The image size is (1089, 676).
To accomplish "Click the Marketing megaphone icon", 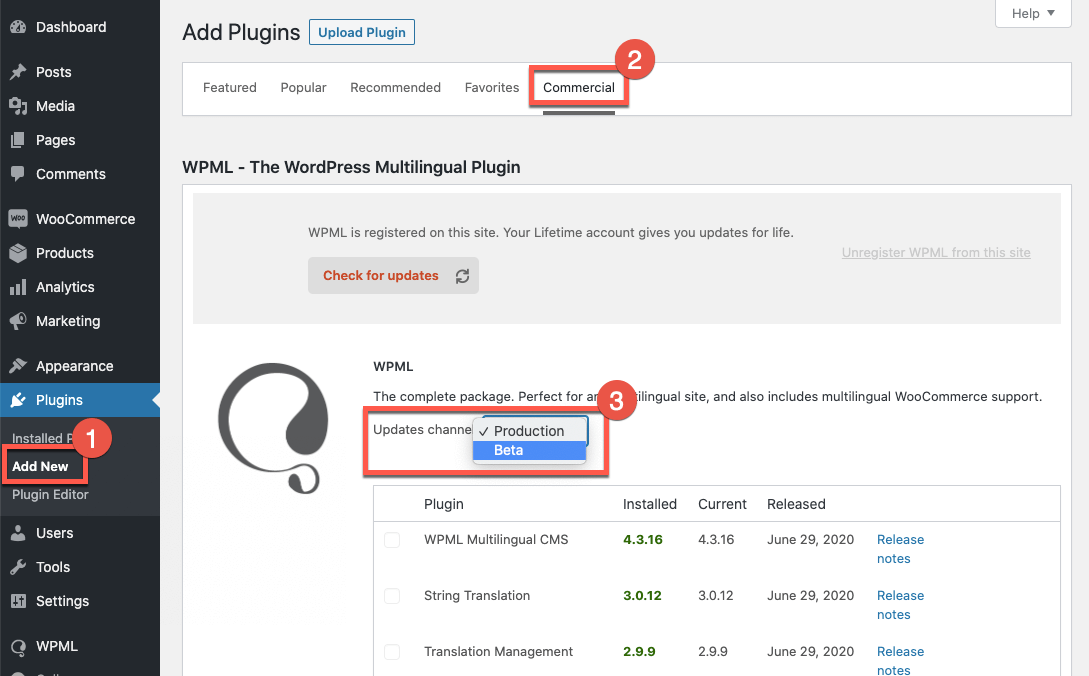I will coord(18,321).
